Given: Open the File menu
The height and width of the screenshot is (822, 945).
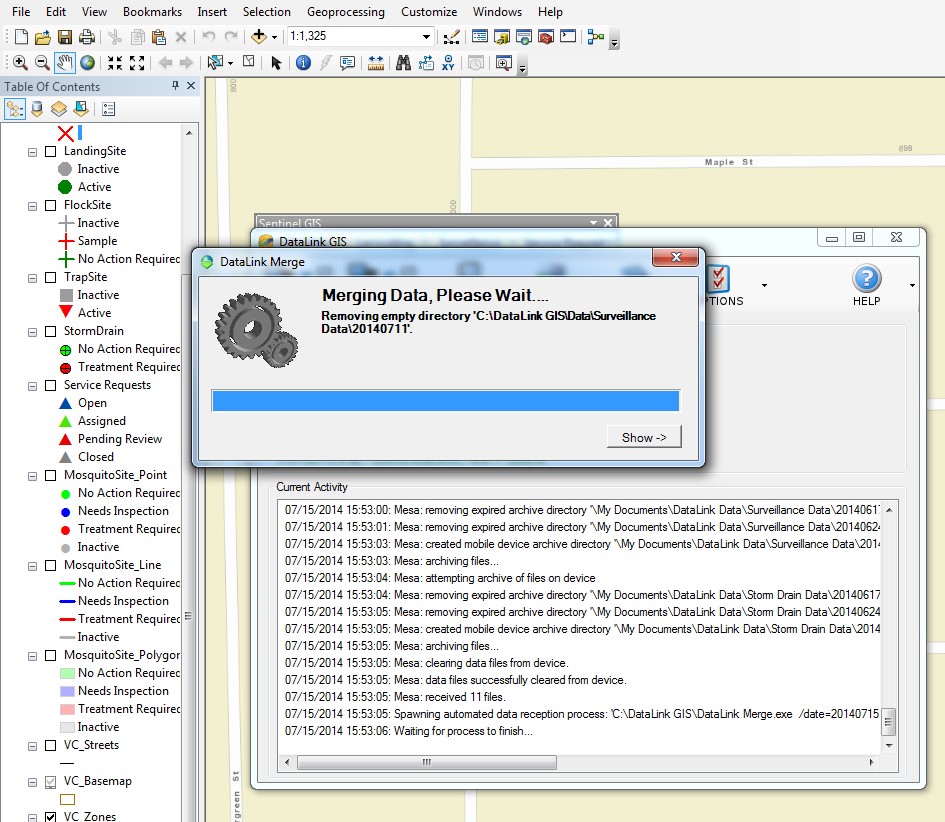Looking at the screenshot, I should coord(21,11).
